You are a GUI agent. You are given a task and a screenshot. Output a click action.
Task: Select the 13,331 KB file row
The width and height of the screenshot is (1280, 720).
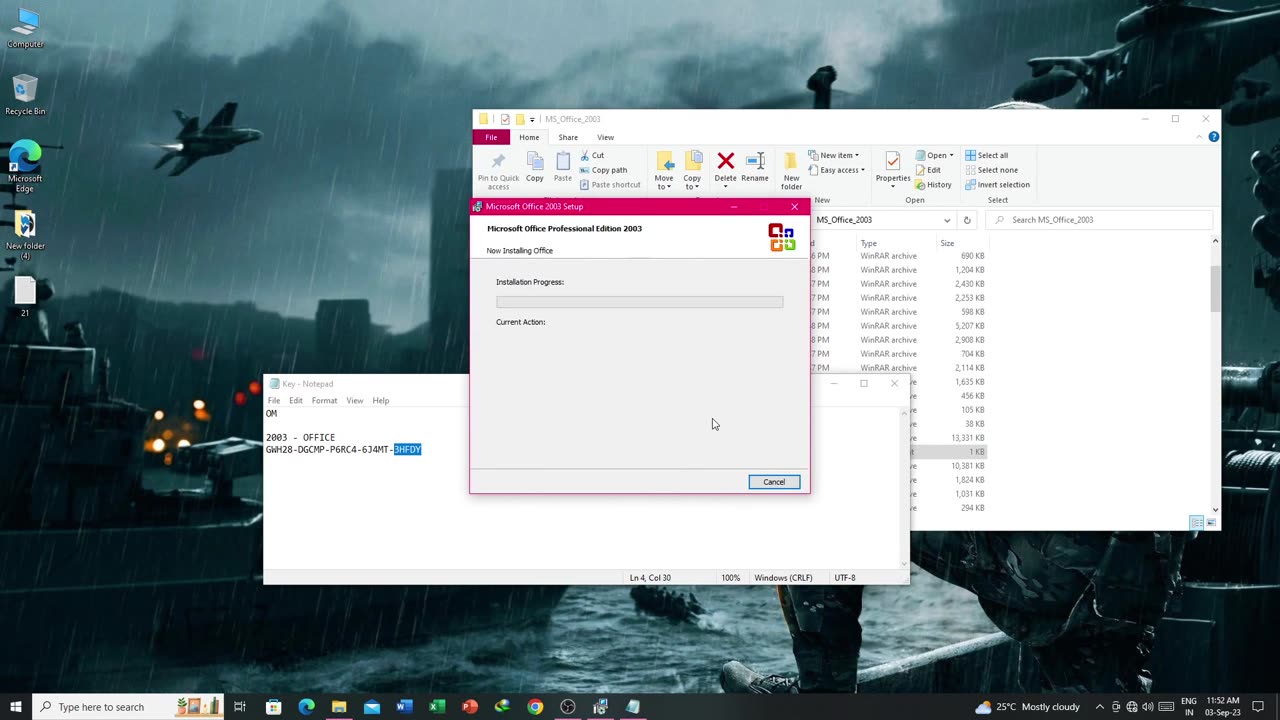point(897,438)
